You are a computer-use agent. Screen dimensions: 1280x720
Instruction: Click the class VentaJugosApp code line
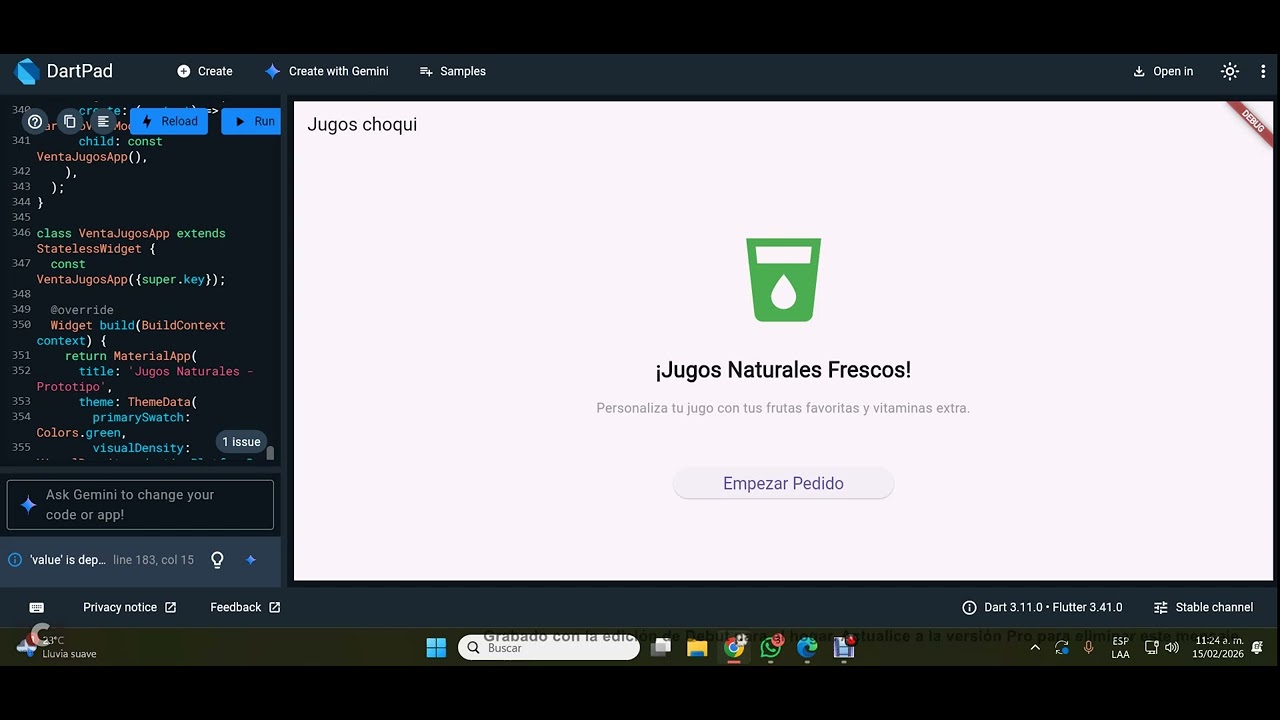point(131,241)
